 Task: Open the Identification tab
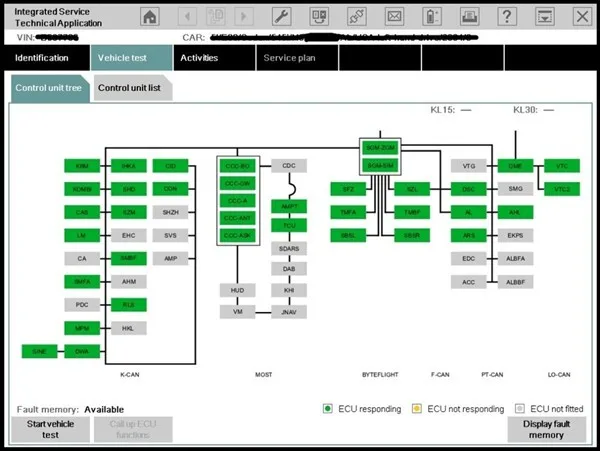click(x=47, y=58)
